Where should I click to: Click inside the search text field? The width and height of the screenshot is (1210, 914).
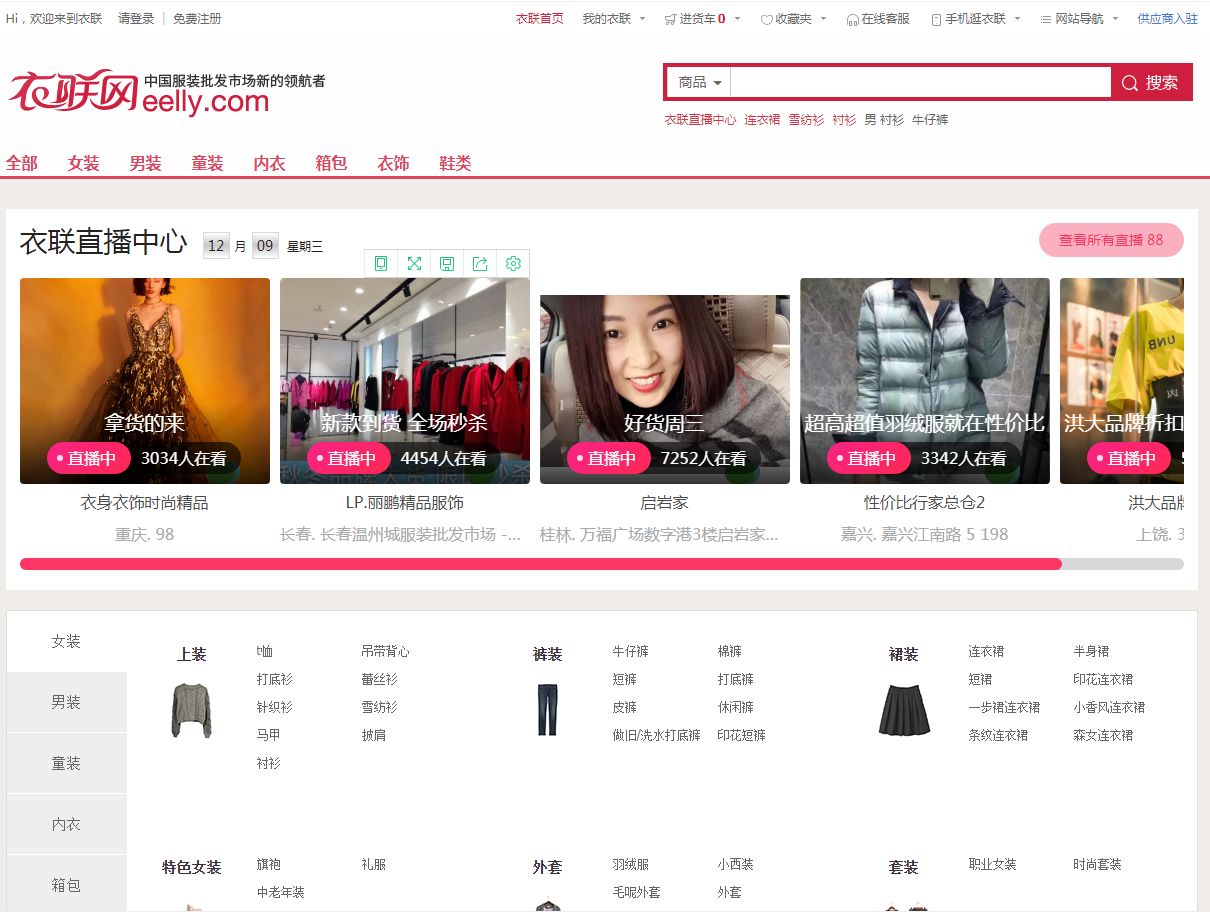pos(921,83)
